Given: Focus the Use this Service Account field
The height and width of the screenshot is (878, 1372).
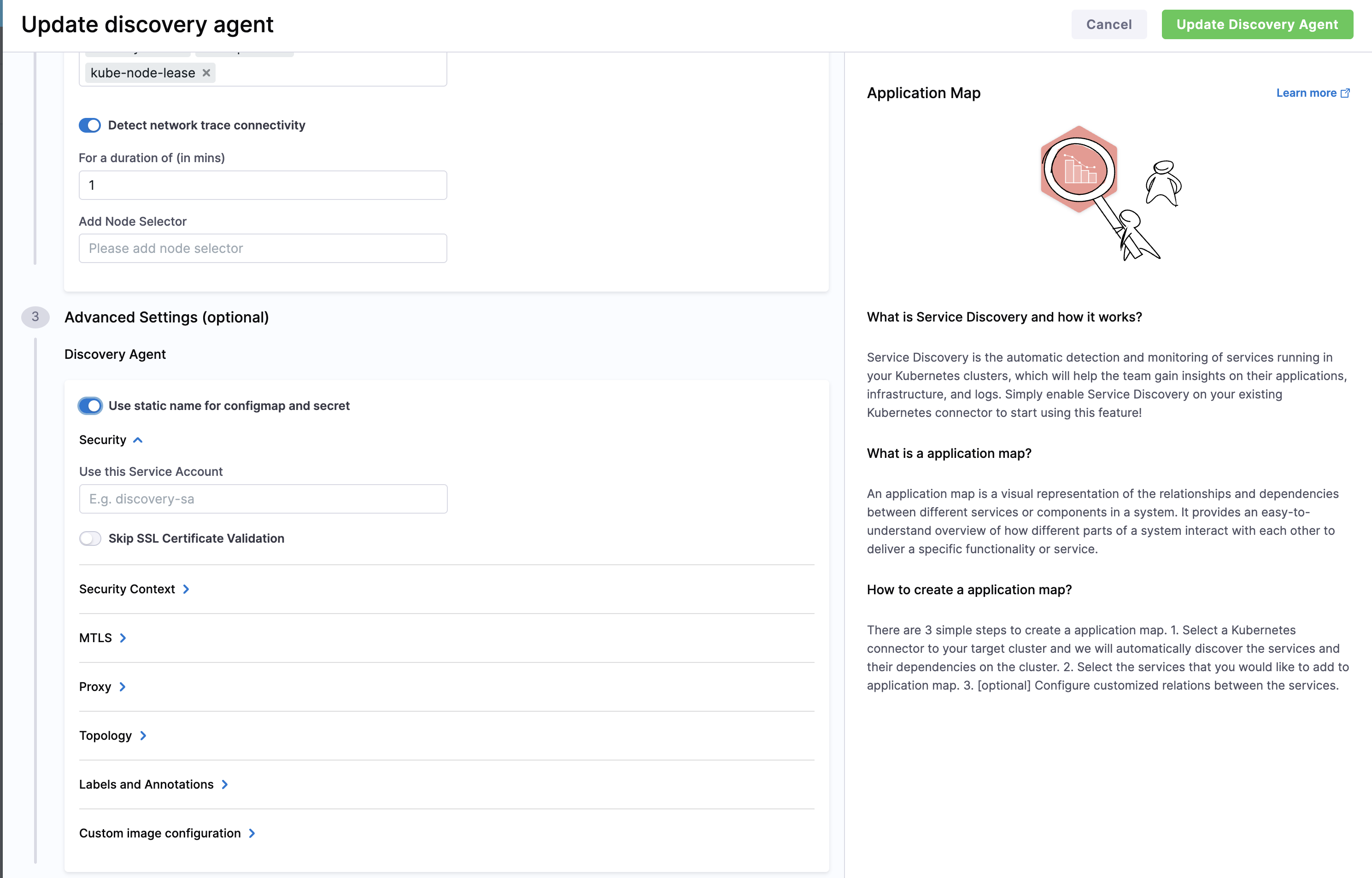Looking at the screenshot, I should pos(263,499).
